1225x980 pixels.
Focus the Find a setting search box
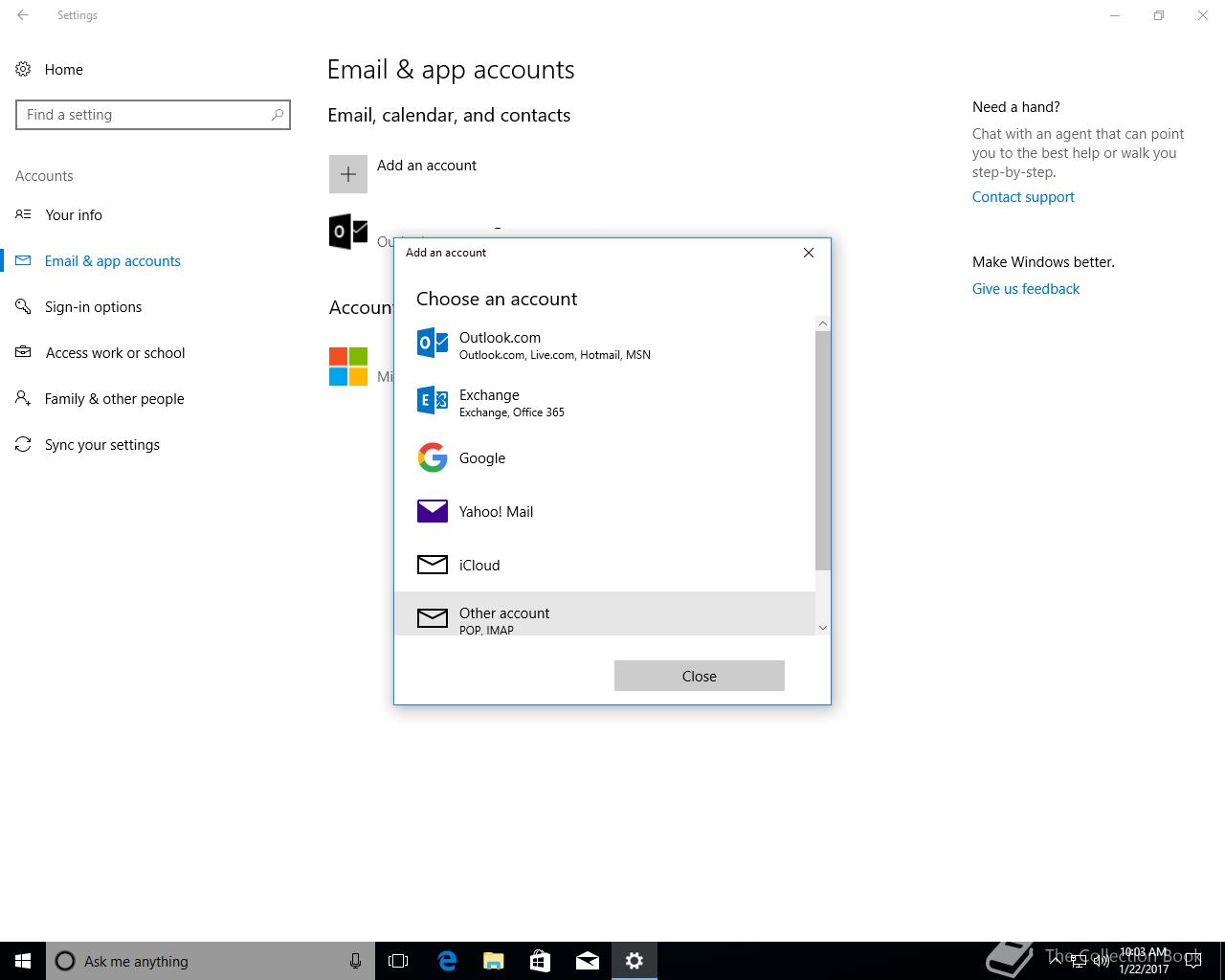pyautogui.click(x=153, y=115)
